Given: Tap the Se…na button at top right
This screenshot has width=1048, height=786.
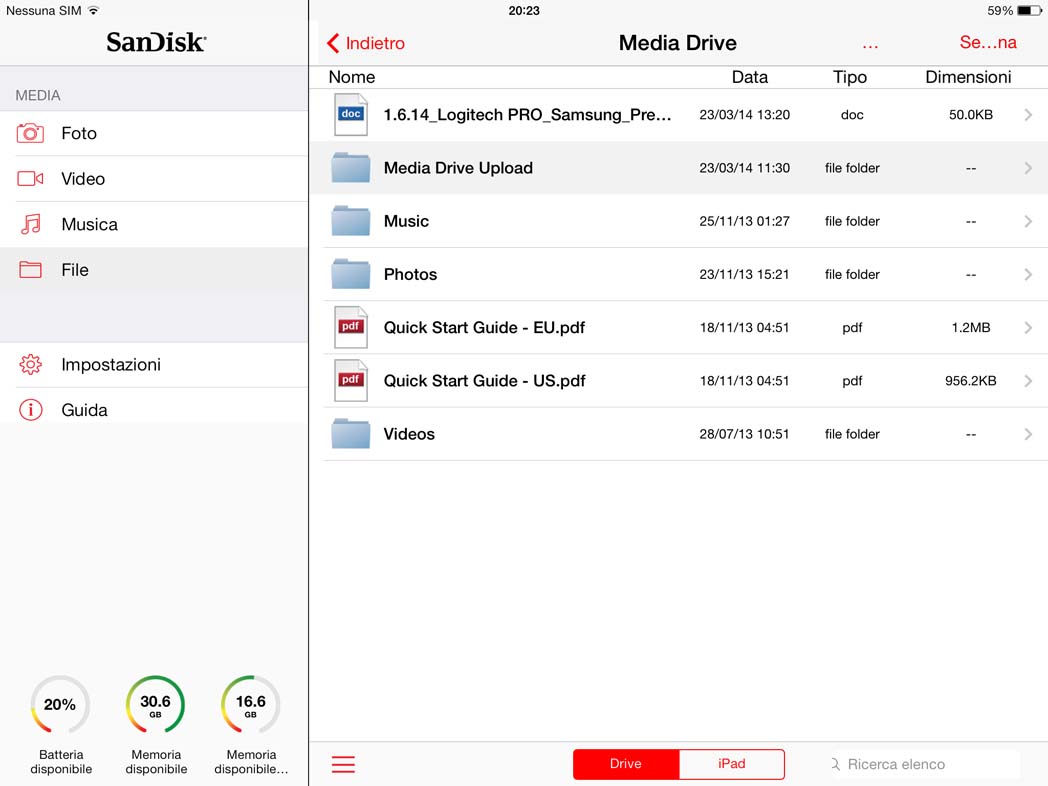Looking at the screenshot, I should click(987, 43).
